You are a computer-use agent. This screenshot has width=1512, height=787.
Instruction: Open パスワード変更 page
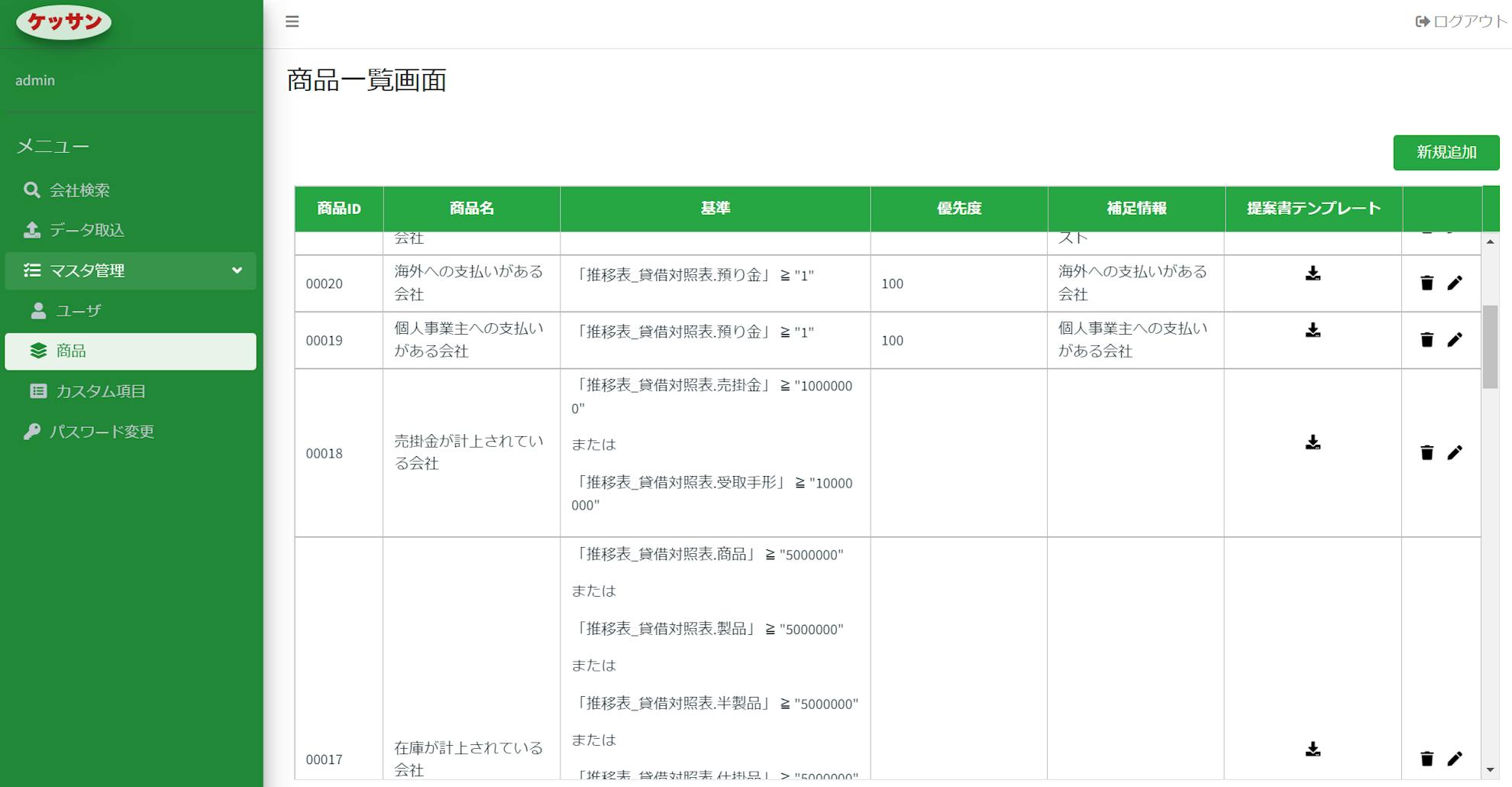pyautogui.click(x=102, y=432)
